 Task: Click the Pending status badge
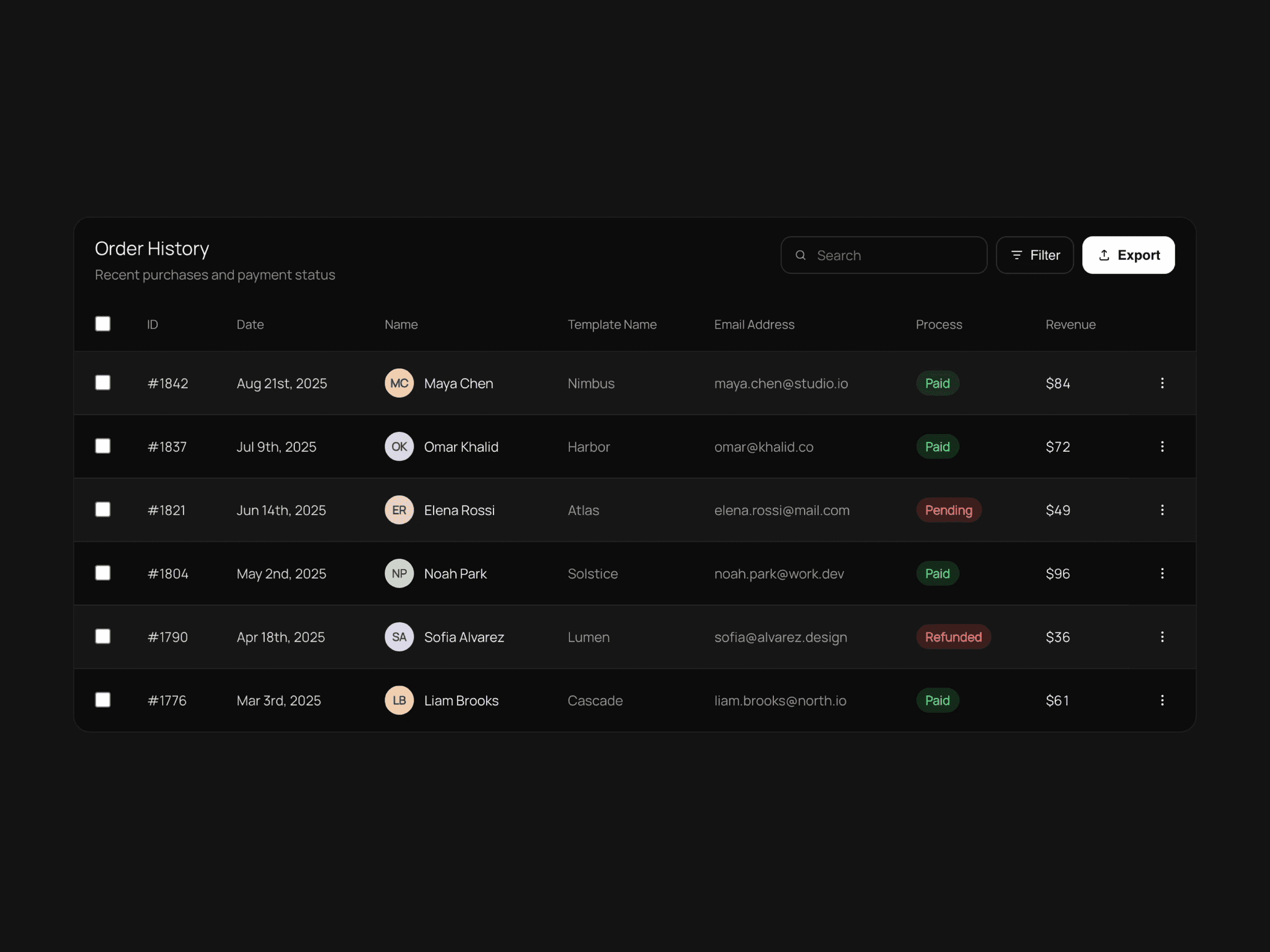coord(949,510)
